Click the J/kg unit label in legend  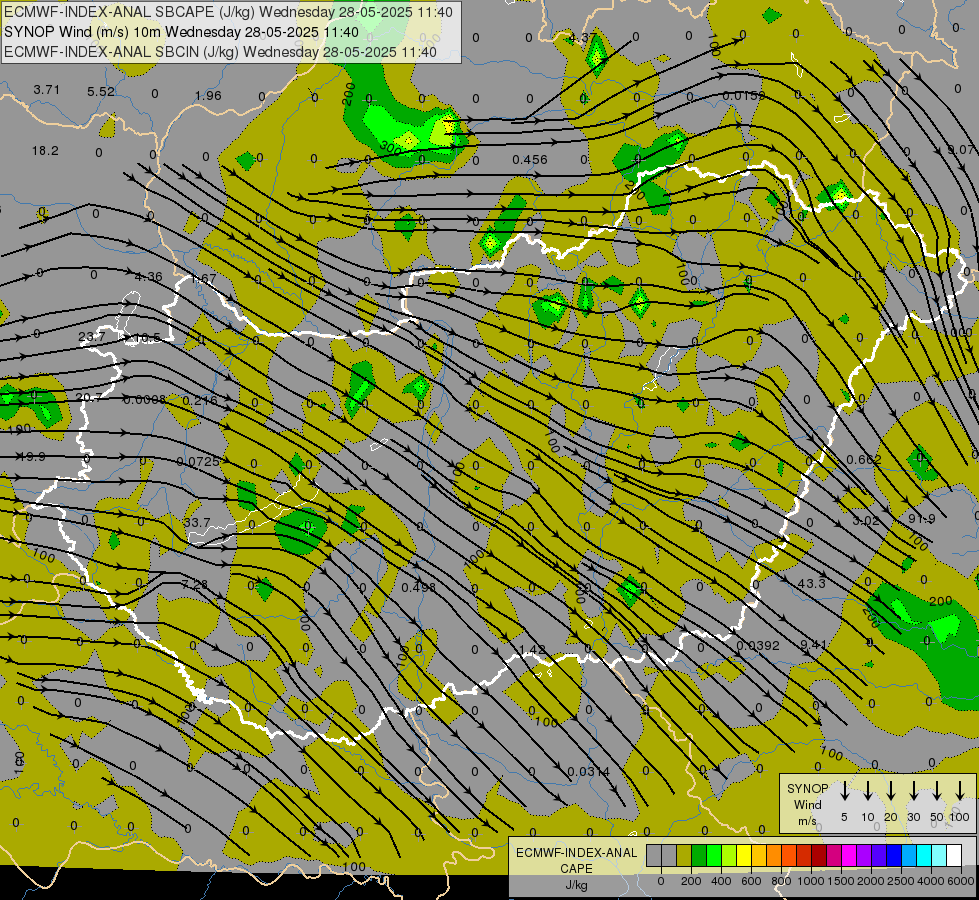pos(576,885)
